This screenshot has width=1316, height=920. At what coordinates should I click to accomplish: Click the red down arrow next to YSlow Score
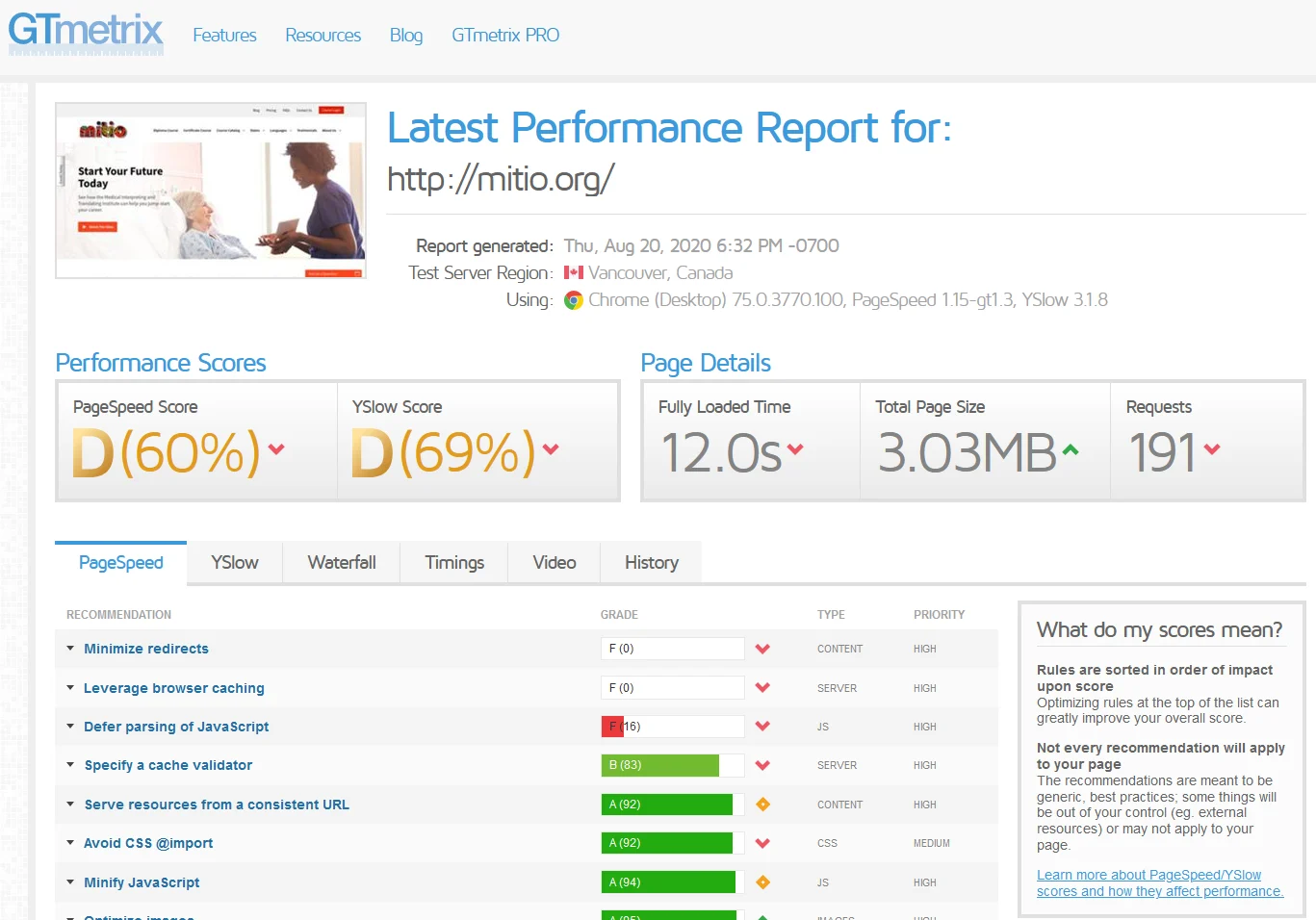[551, 449]
